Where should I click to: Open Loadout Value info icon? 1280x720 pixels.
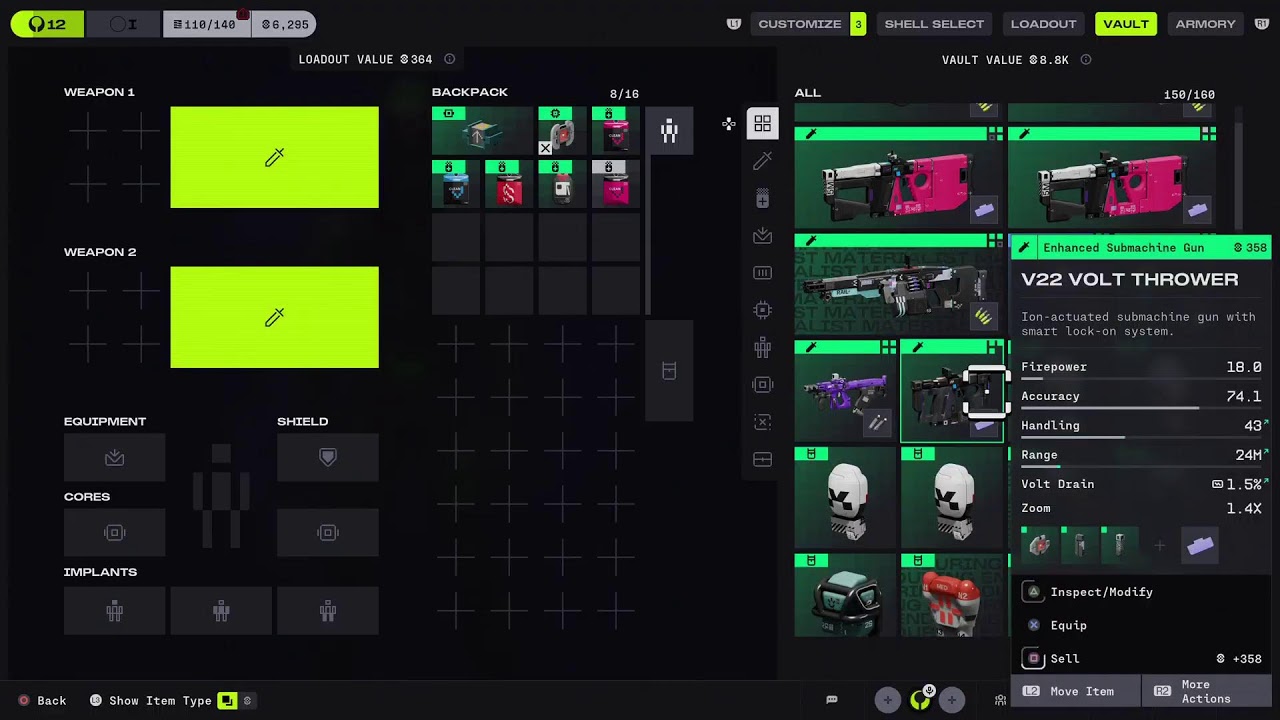[x=450, y=59]
